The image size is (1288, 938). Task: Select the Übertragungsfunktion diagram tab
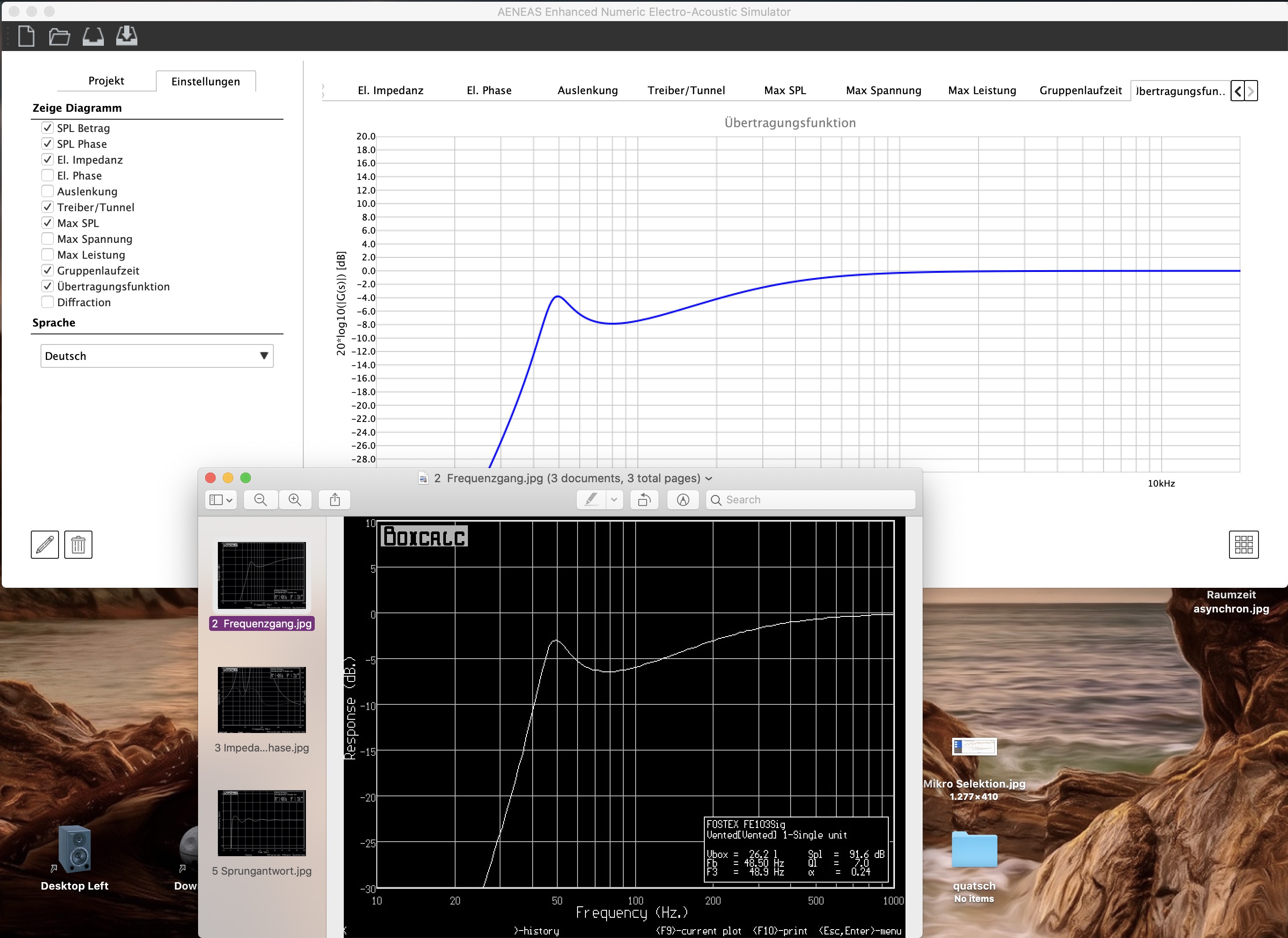click(x=1180, y=91)
